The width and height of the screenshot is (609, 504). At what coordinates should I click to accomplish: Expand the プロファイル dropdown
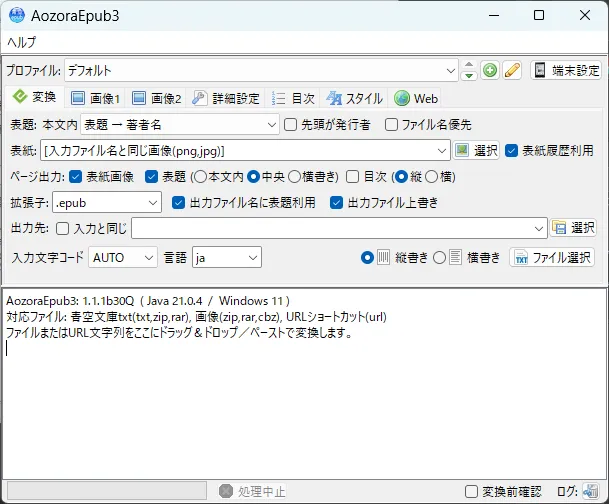click(451, 71)
